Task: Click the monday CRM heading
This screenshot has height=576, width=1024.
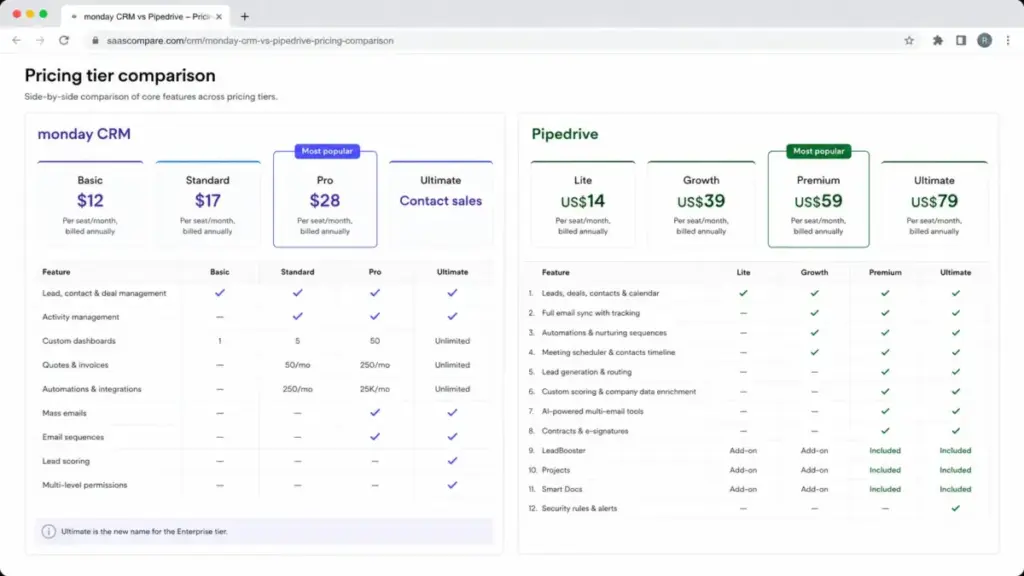Action: tap(84, 134)
